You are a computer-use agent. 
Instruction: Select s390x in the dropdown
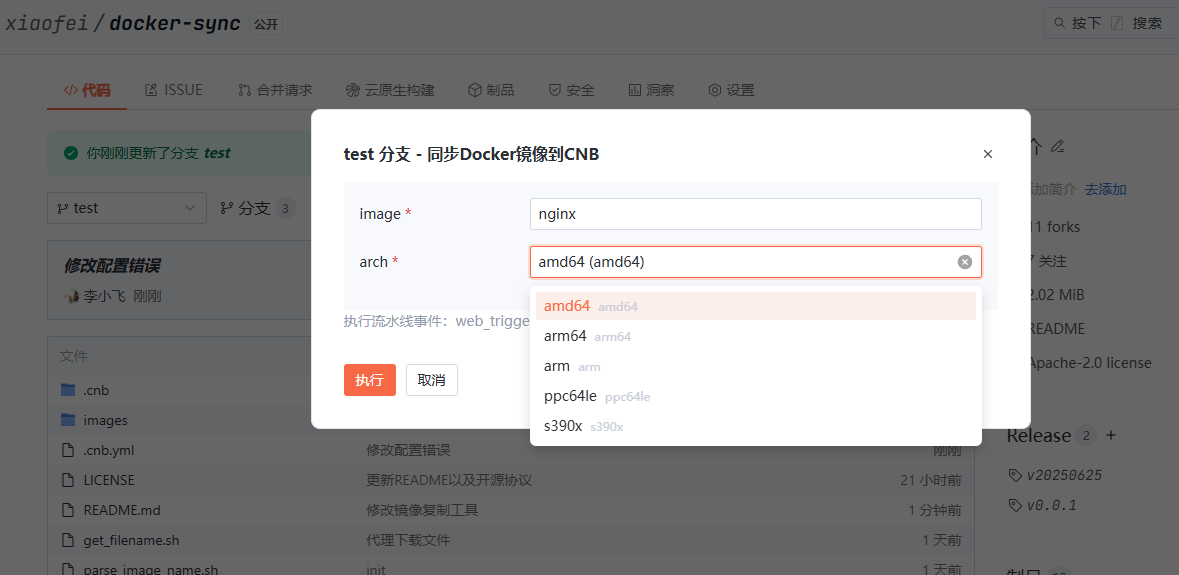(756, 426)
